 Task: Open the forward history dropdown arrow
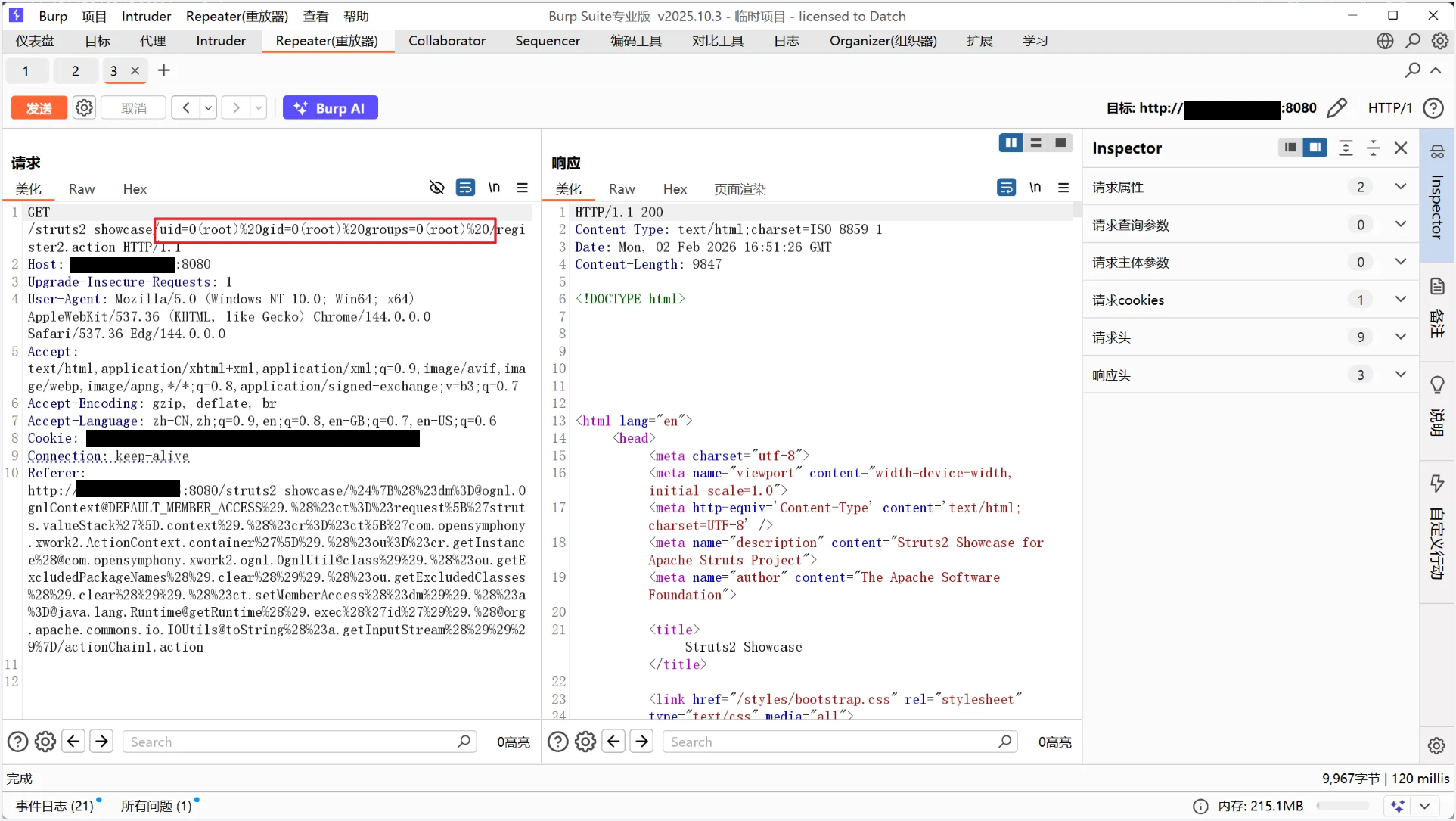click(x=259, y=107)
